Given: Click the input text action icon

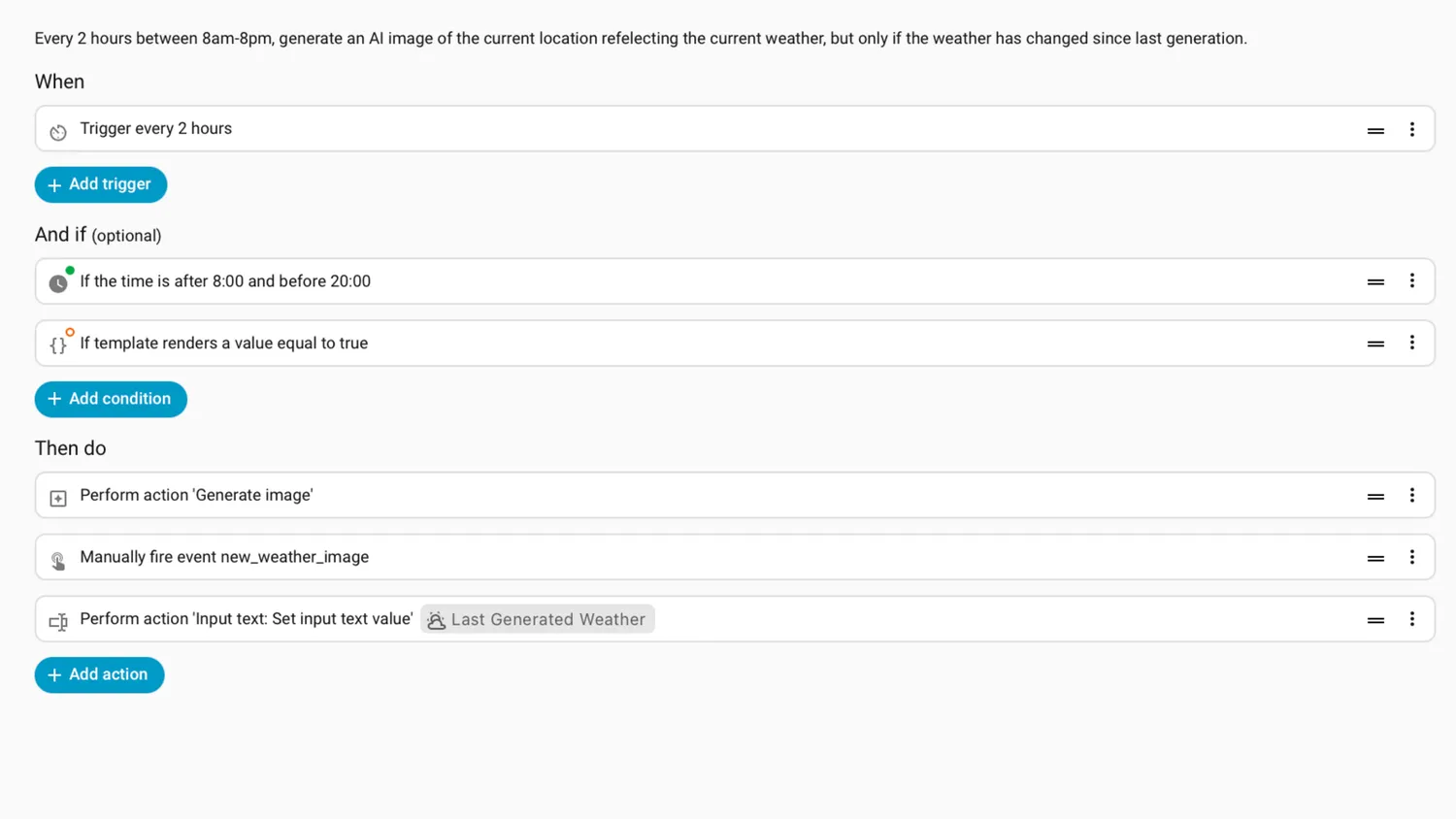Looking at the screenshot, I should click(58, 622).
